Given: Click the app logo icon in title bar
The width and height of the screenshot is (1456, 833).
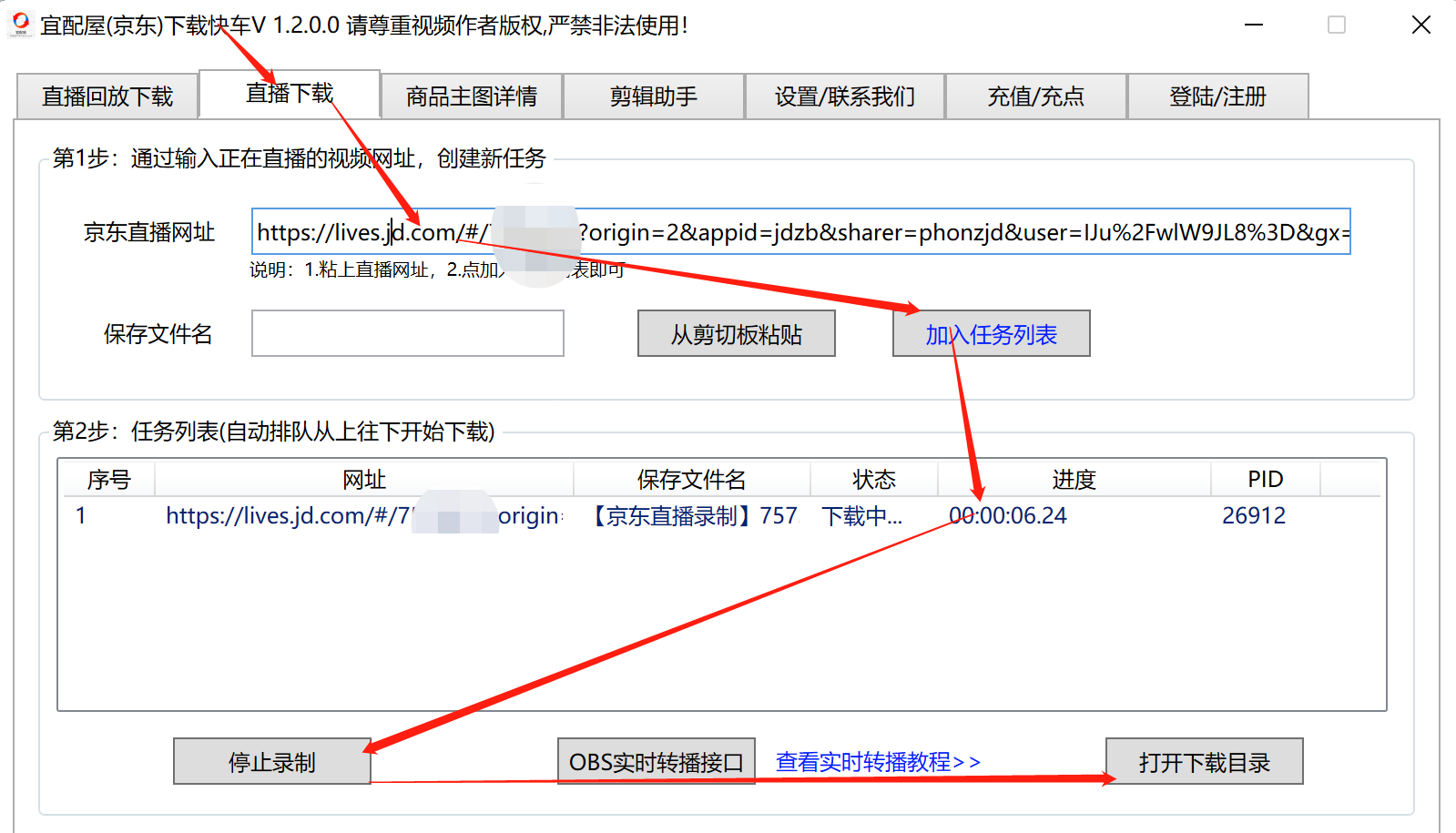Looking at the screenshot, I should [x=21, y=24].
